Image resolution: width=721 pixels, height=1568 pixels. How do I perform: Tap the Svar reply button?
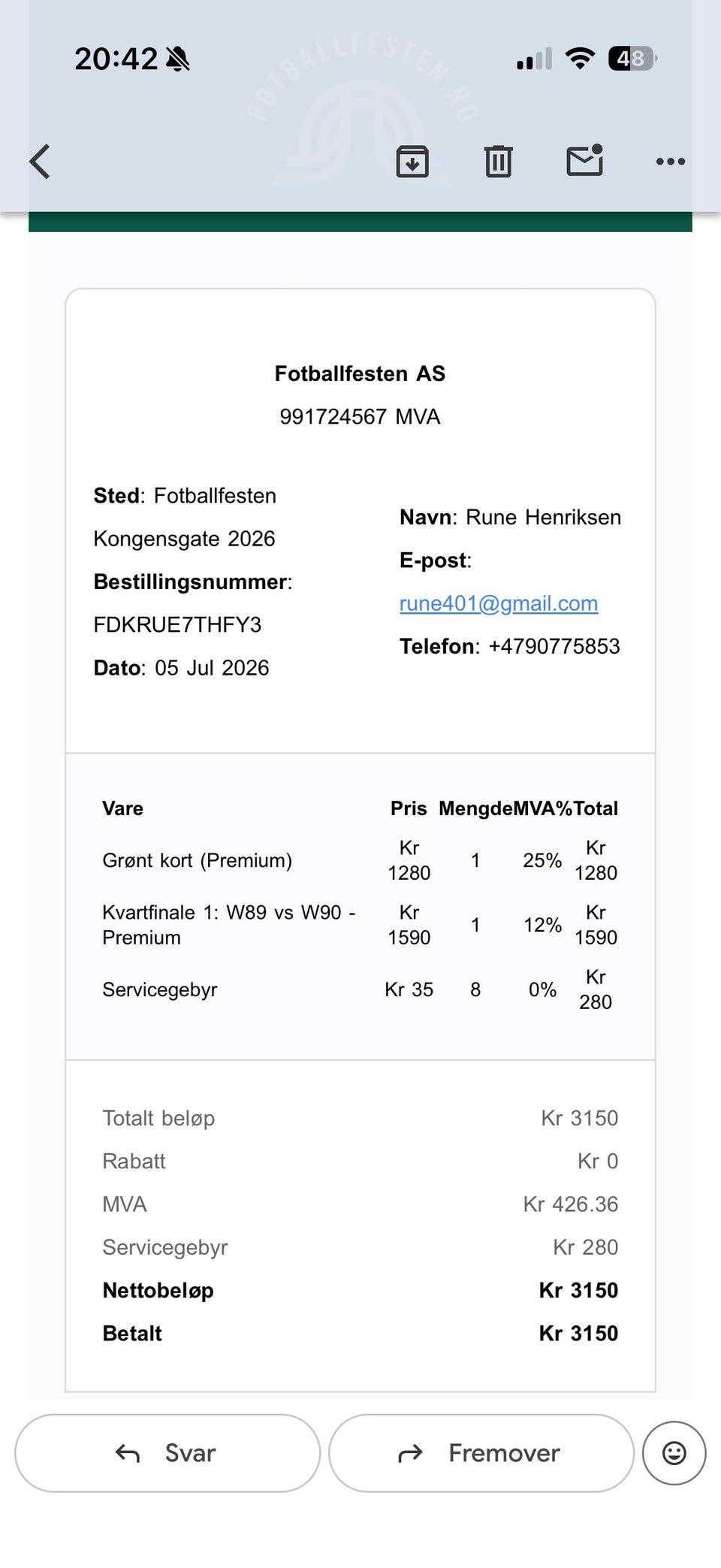167,1453
